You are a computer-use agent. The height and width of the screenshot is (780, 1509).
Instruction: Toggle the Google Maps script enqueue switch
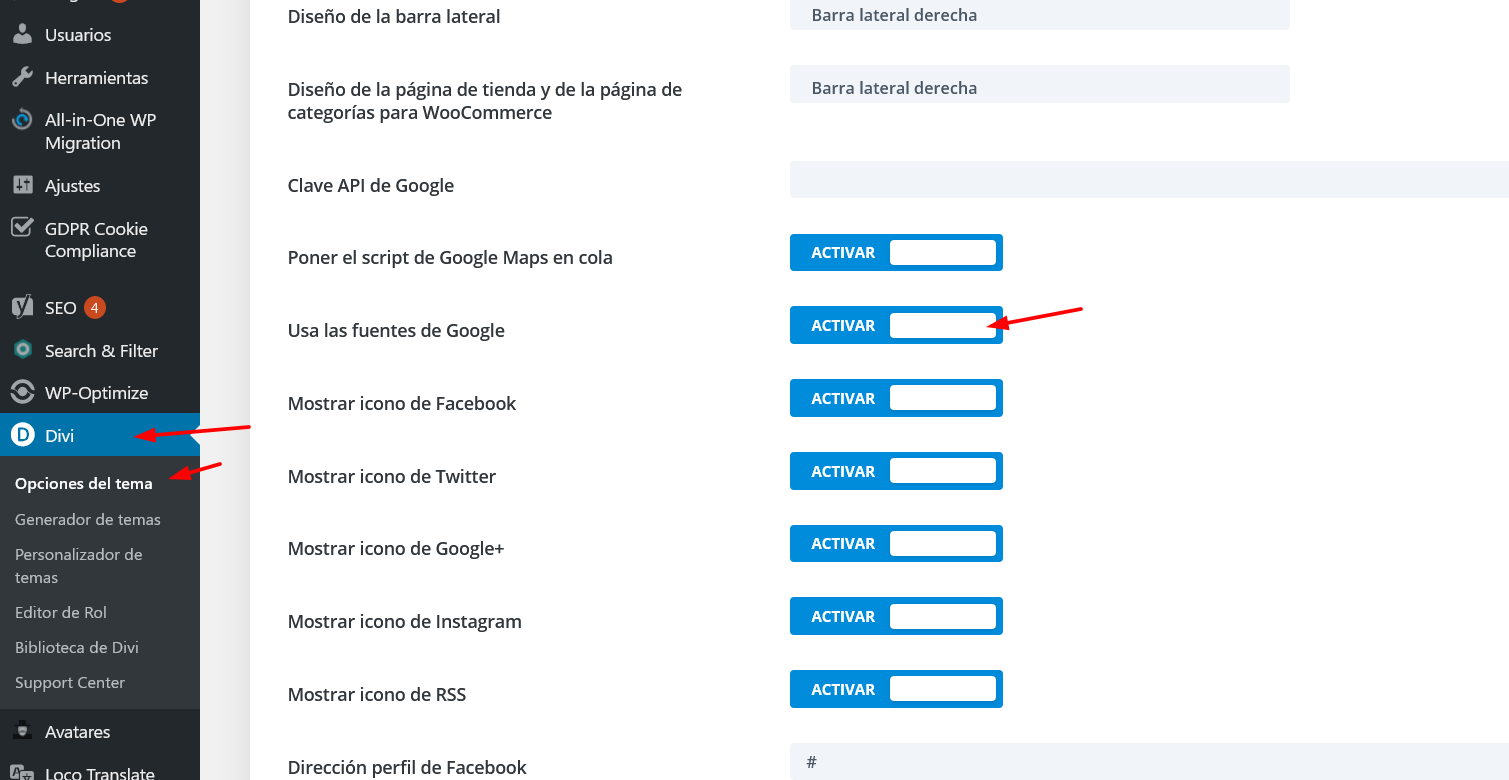point(896,253)
